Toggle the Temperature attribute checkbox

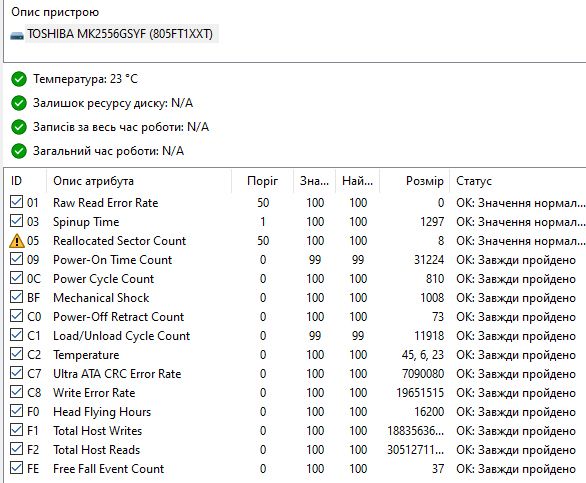click(x=16, y=354)
